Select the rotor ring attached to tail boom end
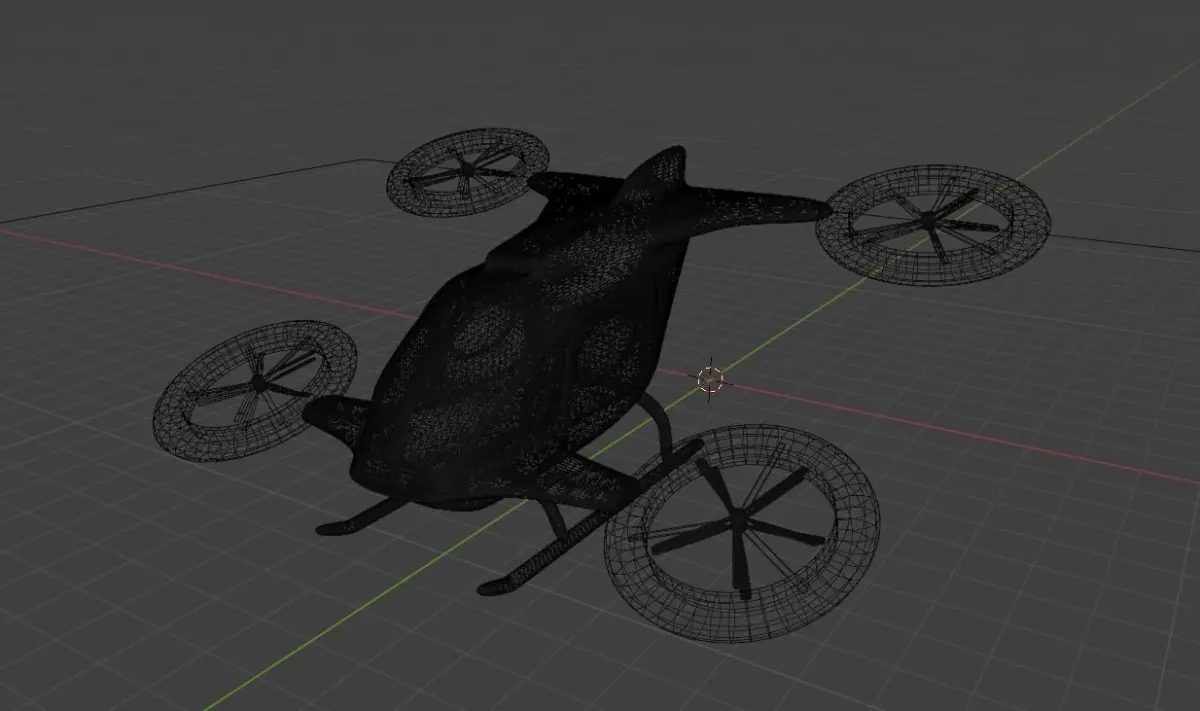Viewport: 1200px width, 711px height. tap(933, 225)
